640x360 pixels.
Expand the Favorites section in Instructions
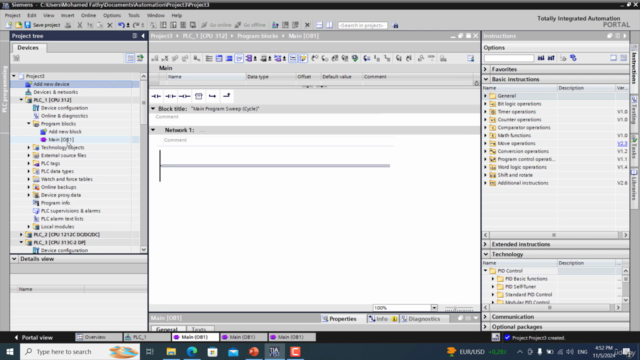pyautogui.click(x=486, y=69)
